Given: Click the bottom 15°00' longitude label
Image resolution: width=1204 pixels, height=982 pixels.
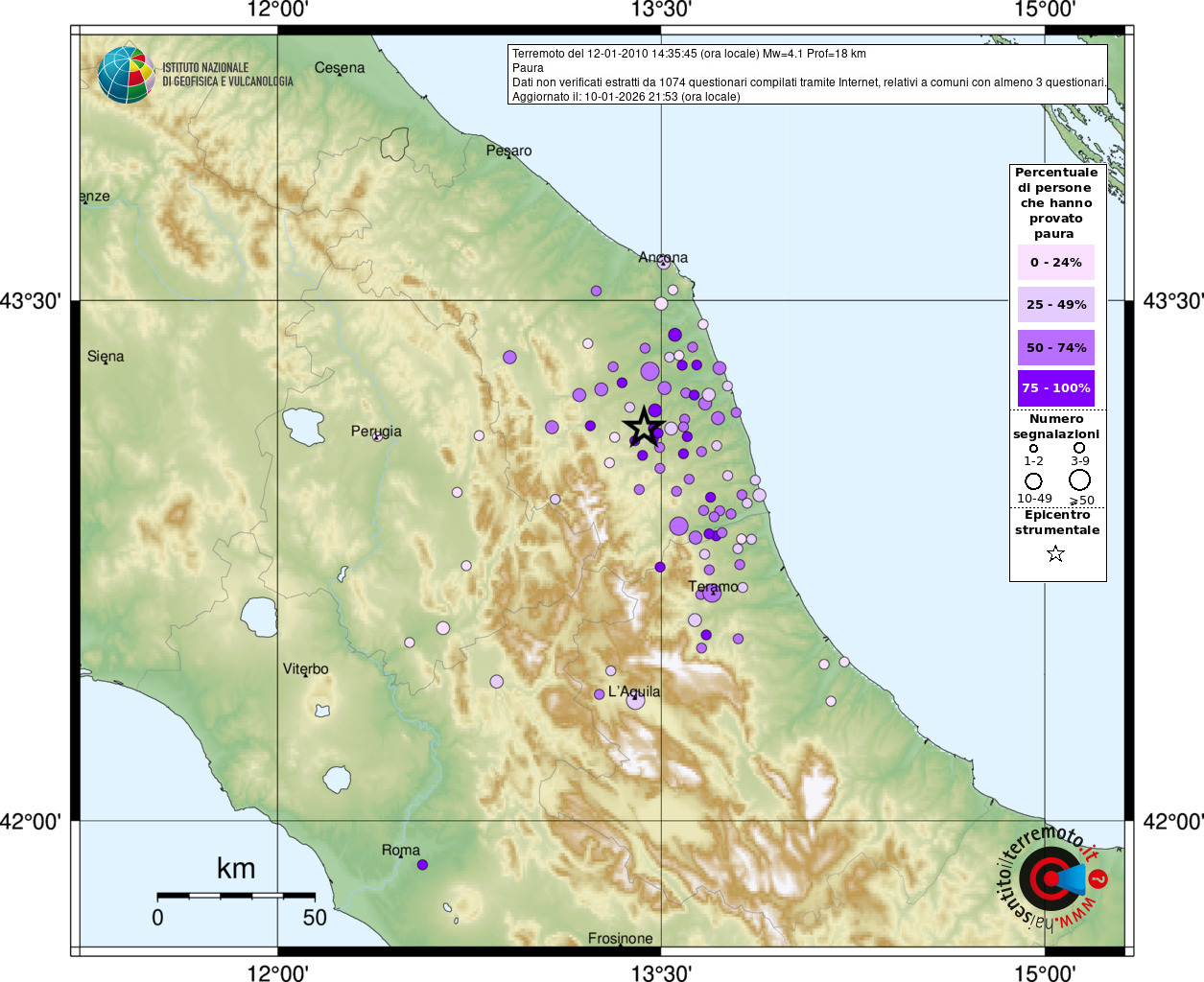Looking at the screenshot, I should pos(1045,973).
